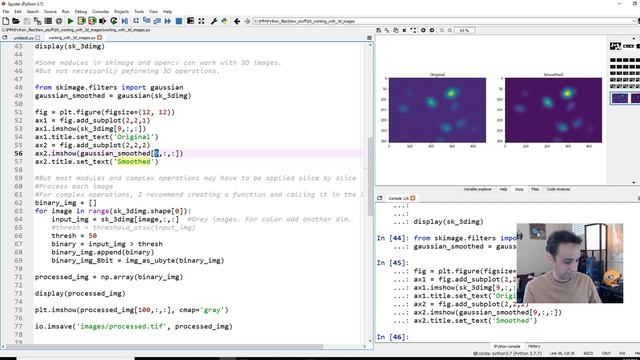Toggle fullscreen mode icon
Screen dimensions: 640x360
[201, 21]
